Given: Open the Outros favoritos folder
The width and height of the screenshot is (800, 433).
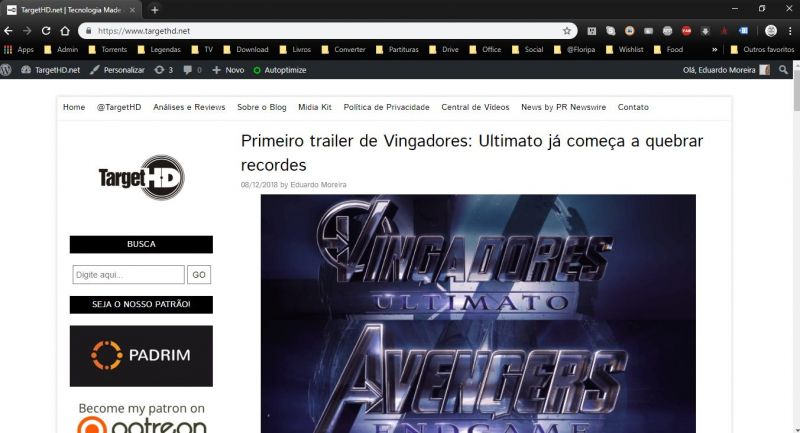Looking at the screenshot, I should point(762,49).
